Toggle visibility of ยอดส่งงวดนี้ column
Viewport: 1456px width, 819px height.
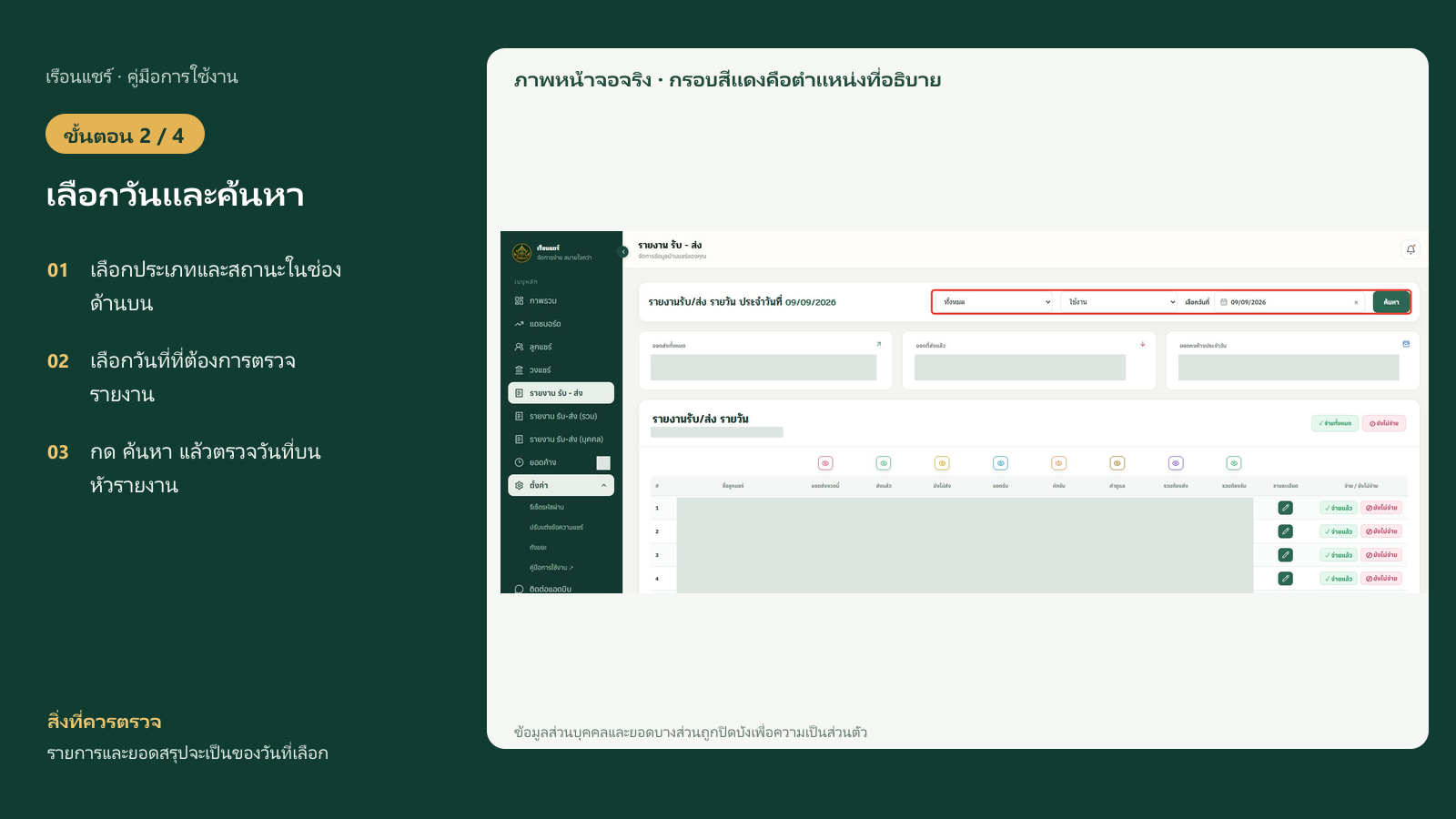(x=825, y=463)
